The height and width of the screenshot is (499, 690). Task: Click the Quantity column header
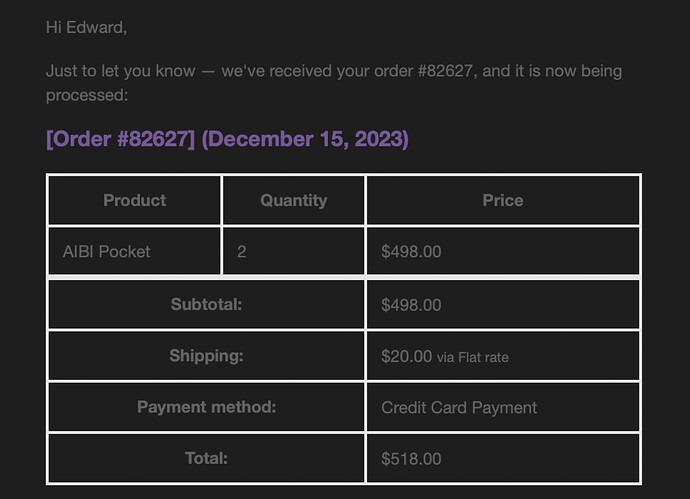click(x=294, y=200)
